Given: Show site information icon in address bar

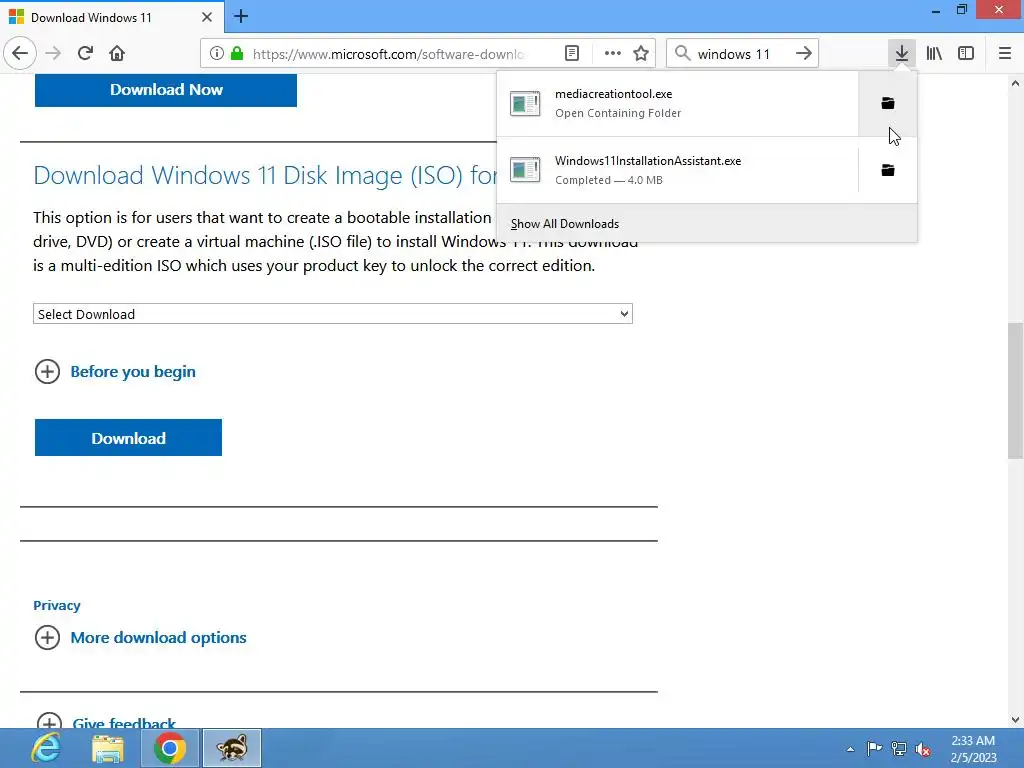Looking at the screenshot, I should [216, 54].
